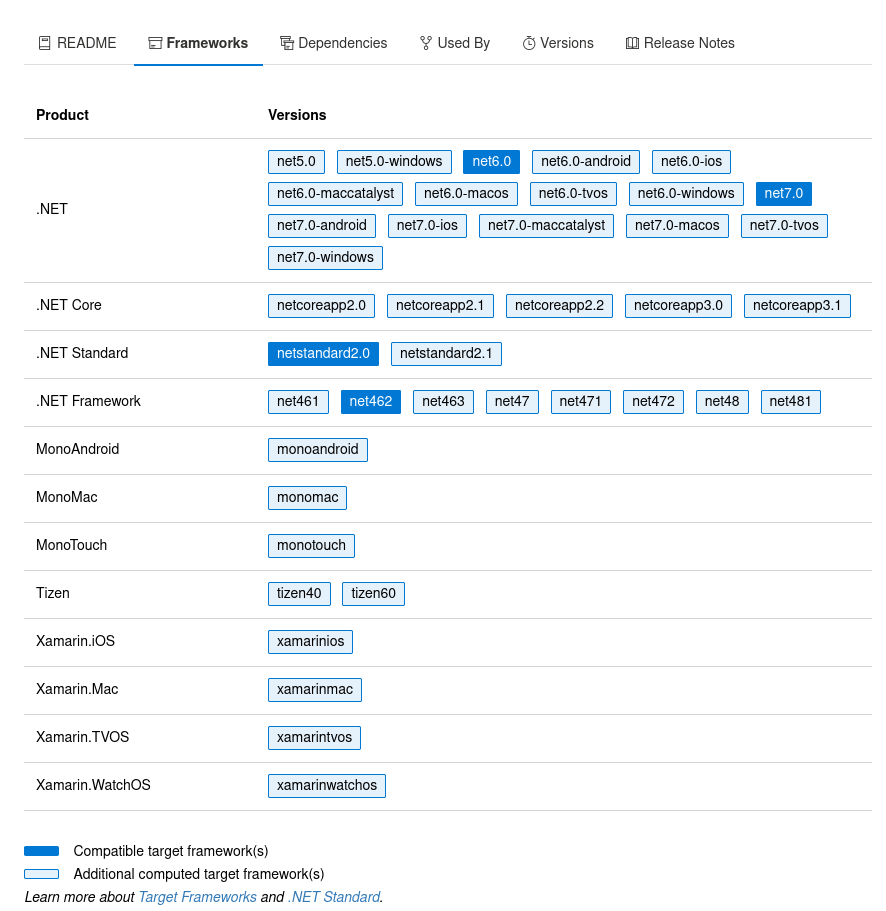Select the highlighted netstandard2.0 badge
This screenshot has height=911, width=886.
[x=323, y=354]
